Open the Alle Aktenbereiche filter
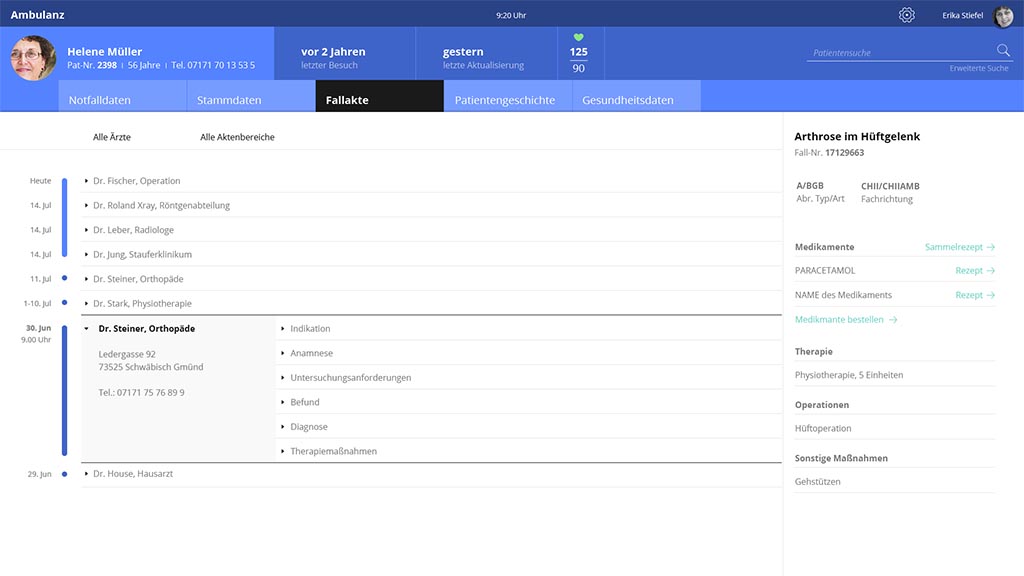 click(x=237, y=137)
